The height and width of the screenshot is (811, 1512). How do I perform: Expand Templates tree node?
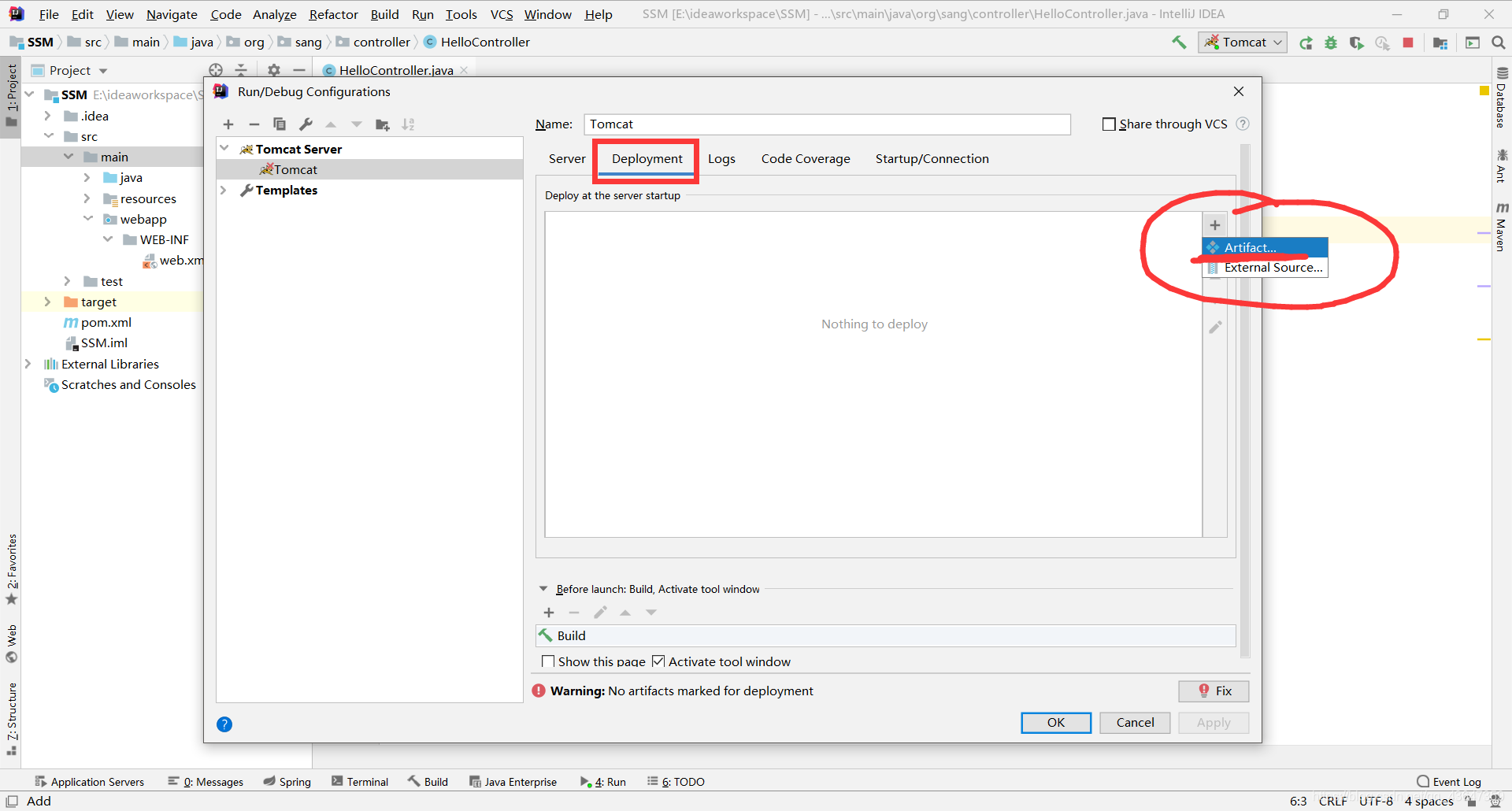point(223,190)
